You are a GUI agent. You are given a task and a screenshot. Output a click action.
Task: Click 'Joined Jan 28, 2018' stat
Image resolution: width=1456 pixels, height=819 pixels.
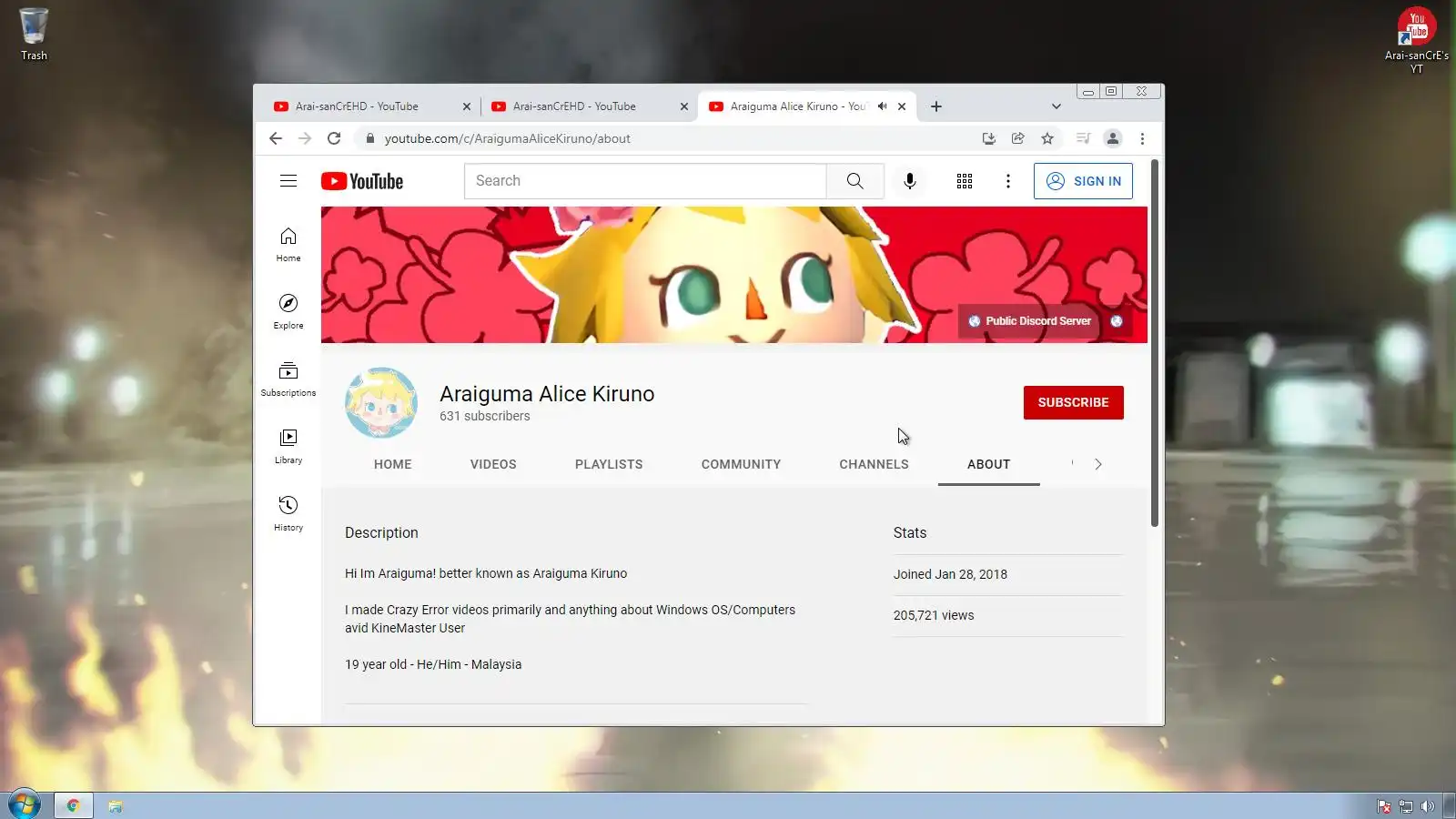[x=950, y=574]
